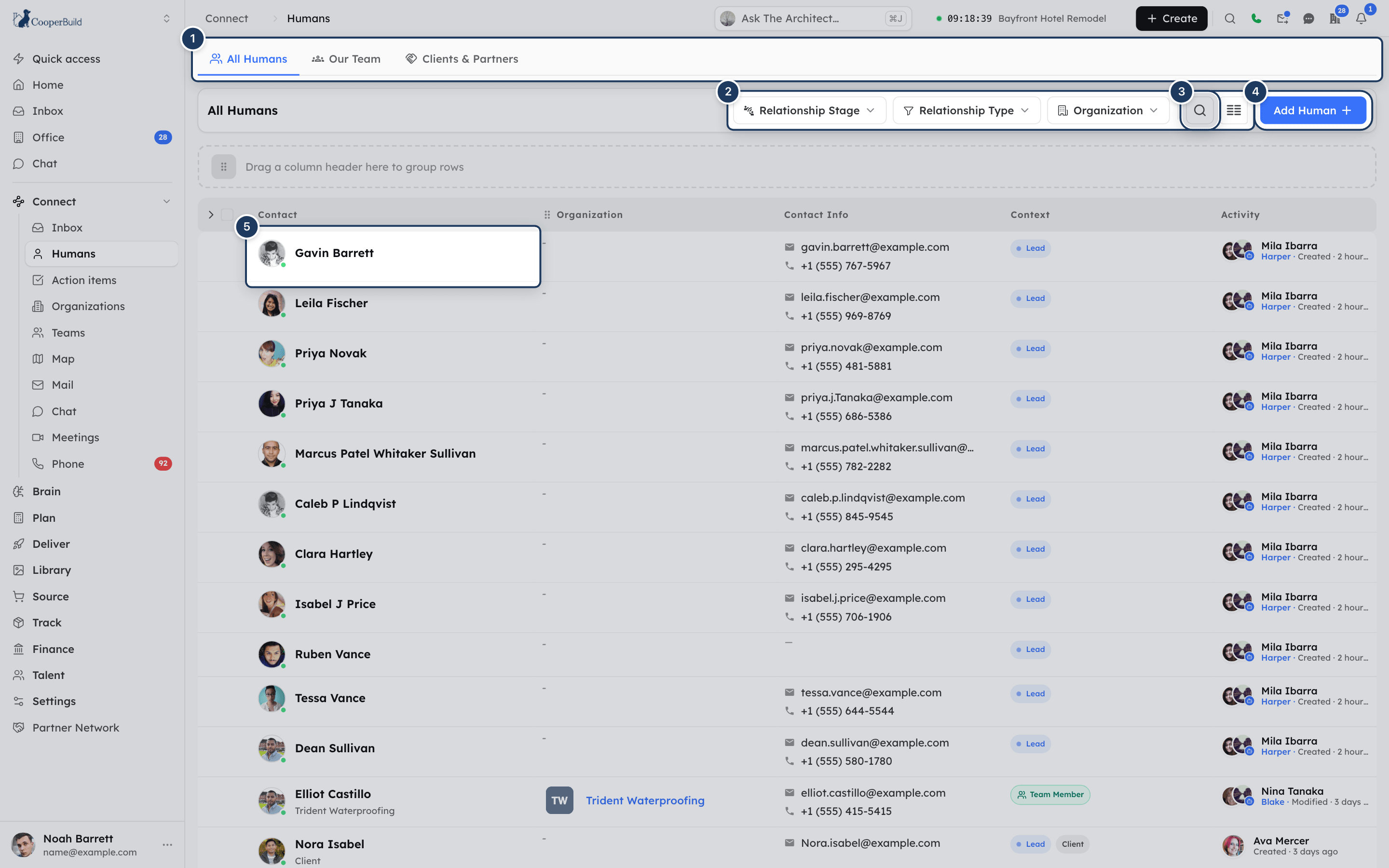Image resolution: width=1389 pixels, height=868 pixels.
Task: Open the mail icon in top bar
Action: pyautogui.click(x=1282, y=18)
